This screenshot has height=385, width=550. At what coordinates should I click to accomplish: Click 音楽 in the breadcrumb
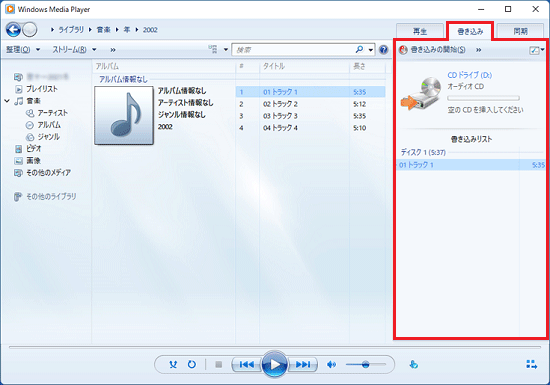pos(103,30)
